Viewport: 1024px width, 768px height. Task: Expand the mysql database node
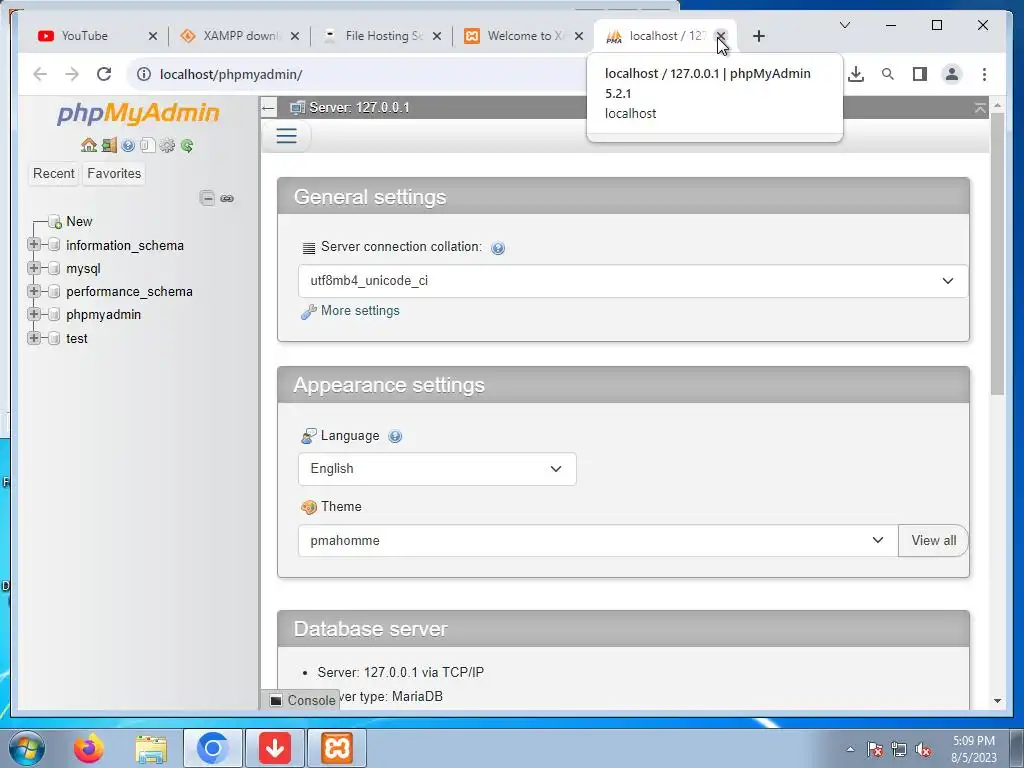pos(34,268)
